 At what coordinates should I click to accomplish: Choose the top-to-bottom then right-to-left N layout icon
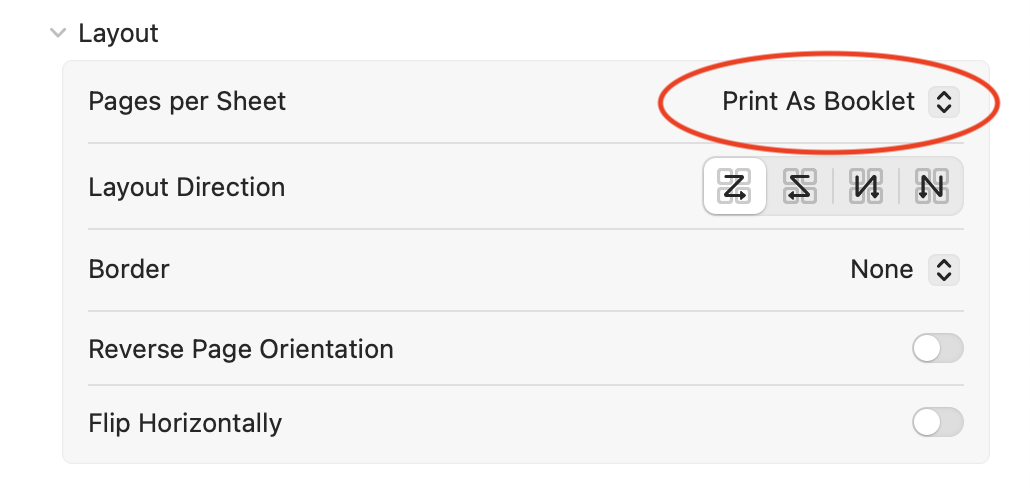tap(931, 187)
